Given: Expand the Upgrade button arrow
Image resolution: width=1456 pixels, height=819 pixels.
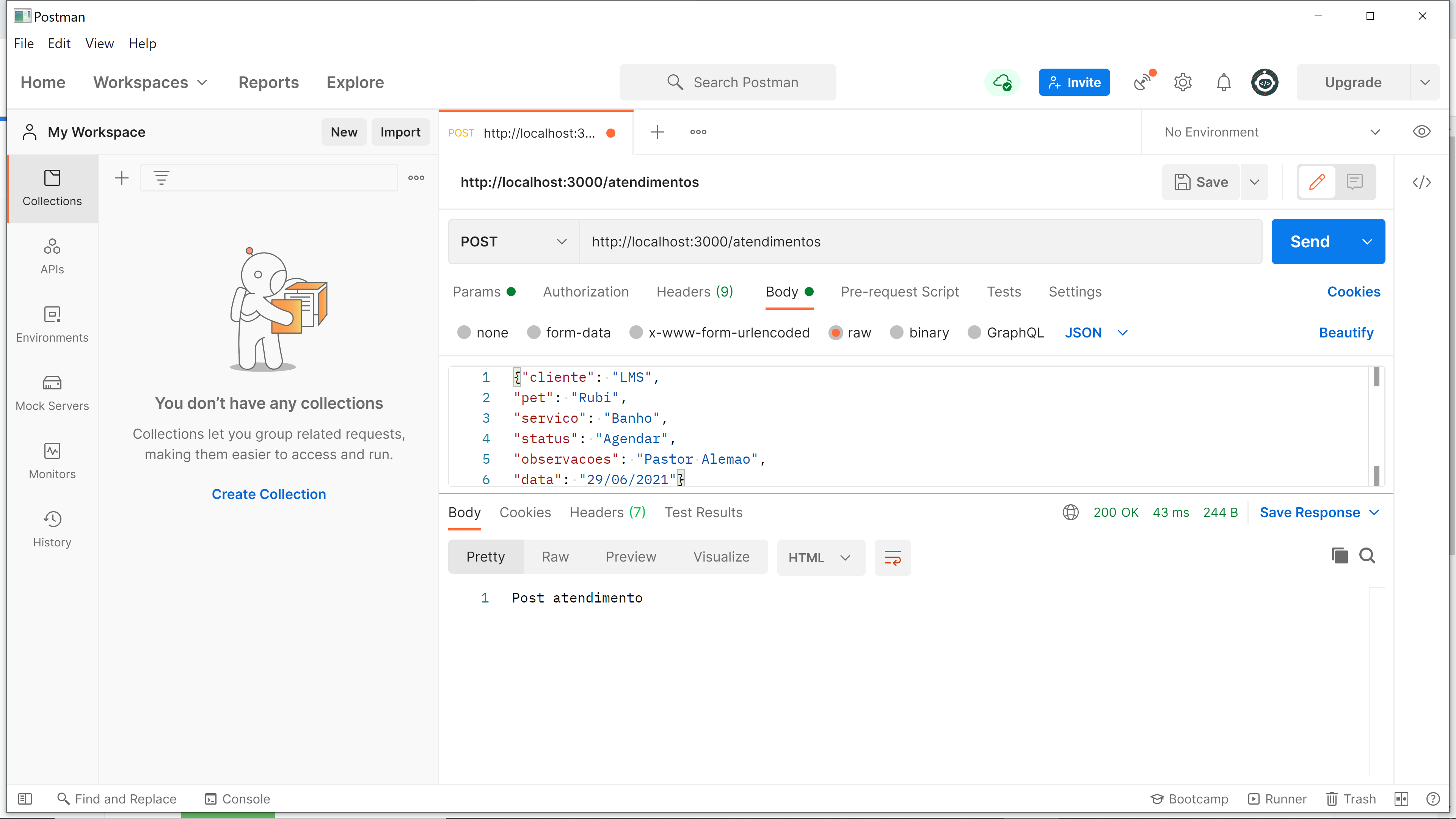Looking at the screenshot, I should coord(1425,83).
